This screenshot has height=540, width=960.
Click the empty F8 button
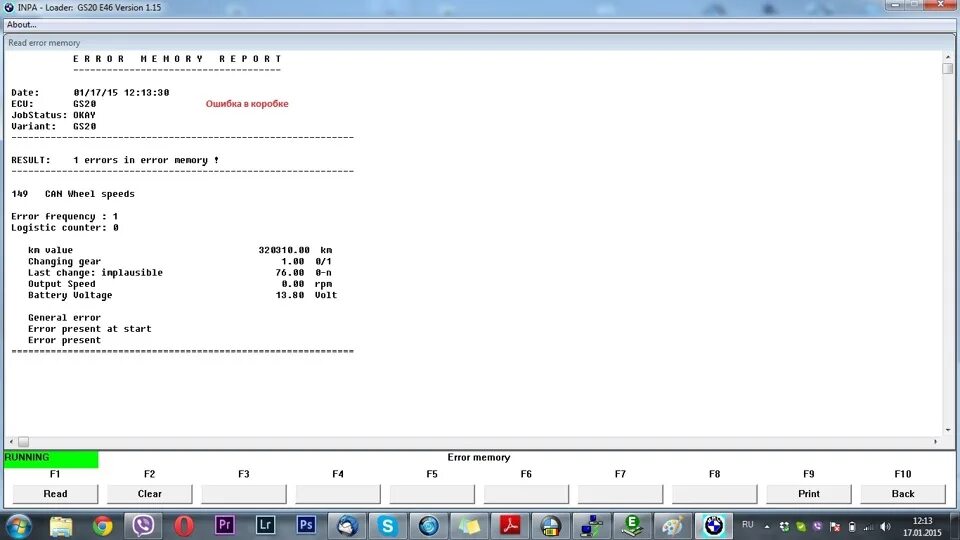pos(714,493)
